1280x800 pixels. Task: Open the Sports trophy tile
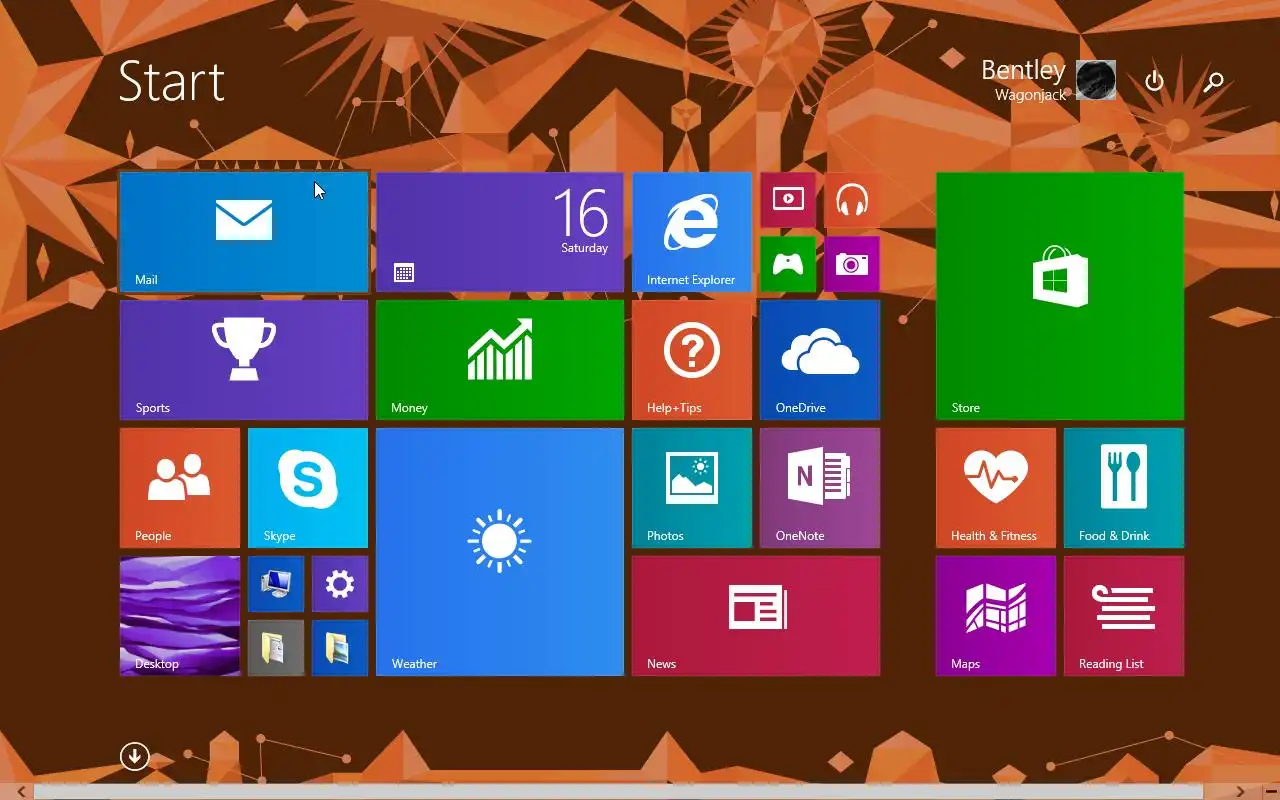(x=244, y=360)
